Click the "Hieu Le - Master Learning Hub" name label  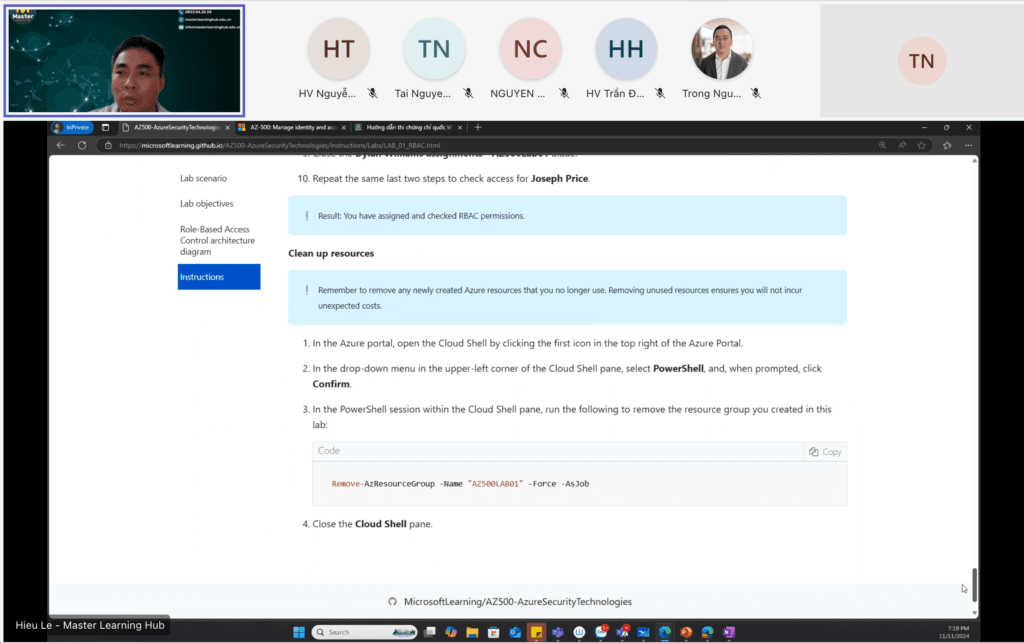pyautogui.click(x=90, y=625)
